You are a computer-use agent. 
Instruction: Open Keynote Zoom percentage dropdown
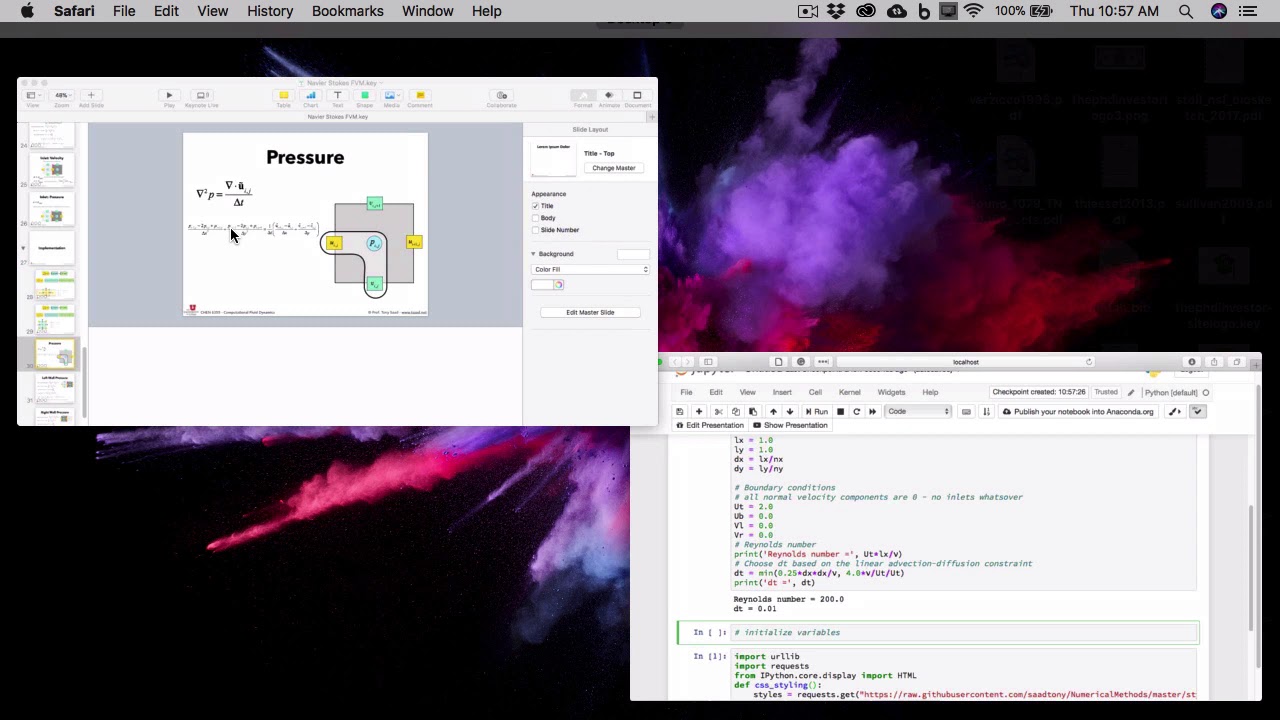tap(62, 96)
